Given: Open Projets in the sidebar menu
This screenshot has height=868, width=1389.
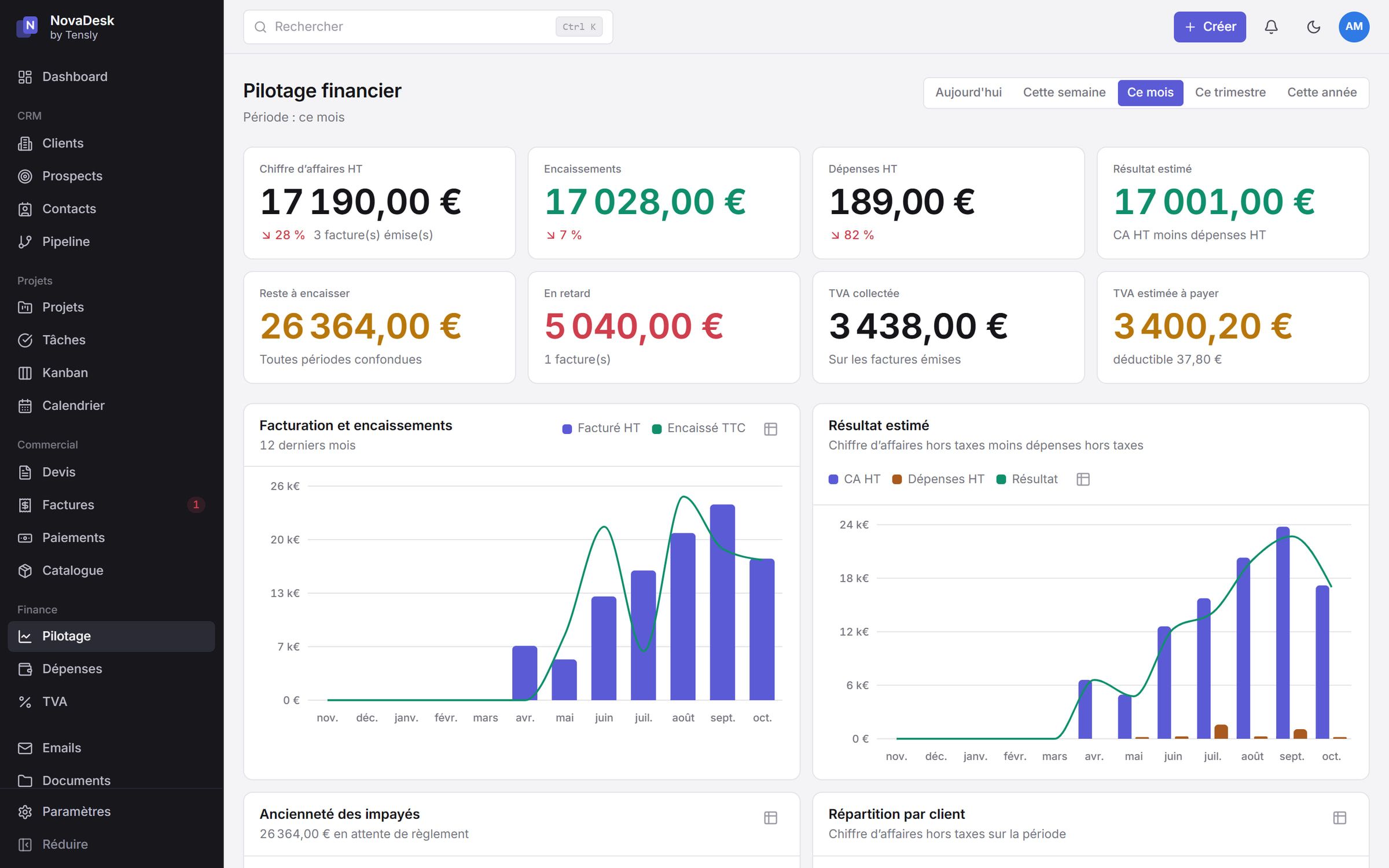Looking at the screenshot, I should (x=111, y=307).
